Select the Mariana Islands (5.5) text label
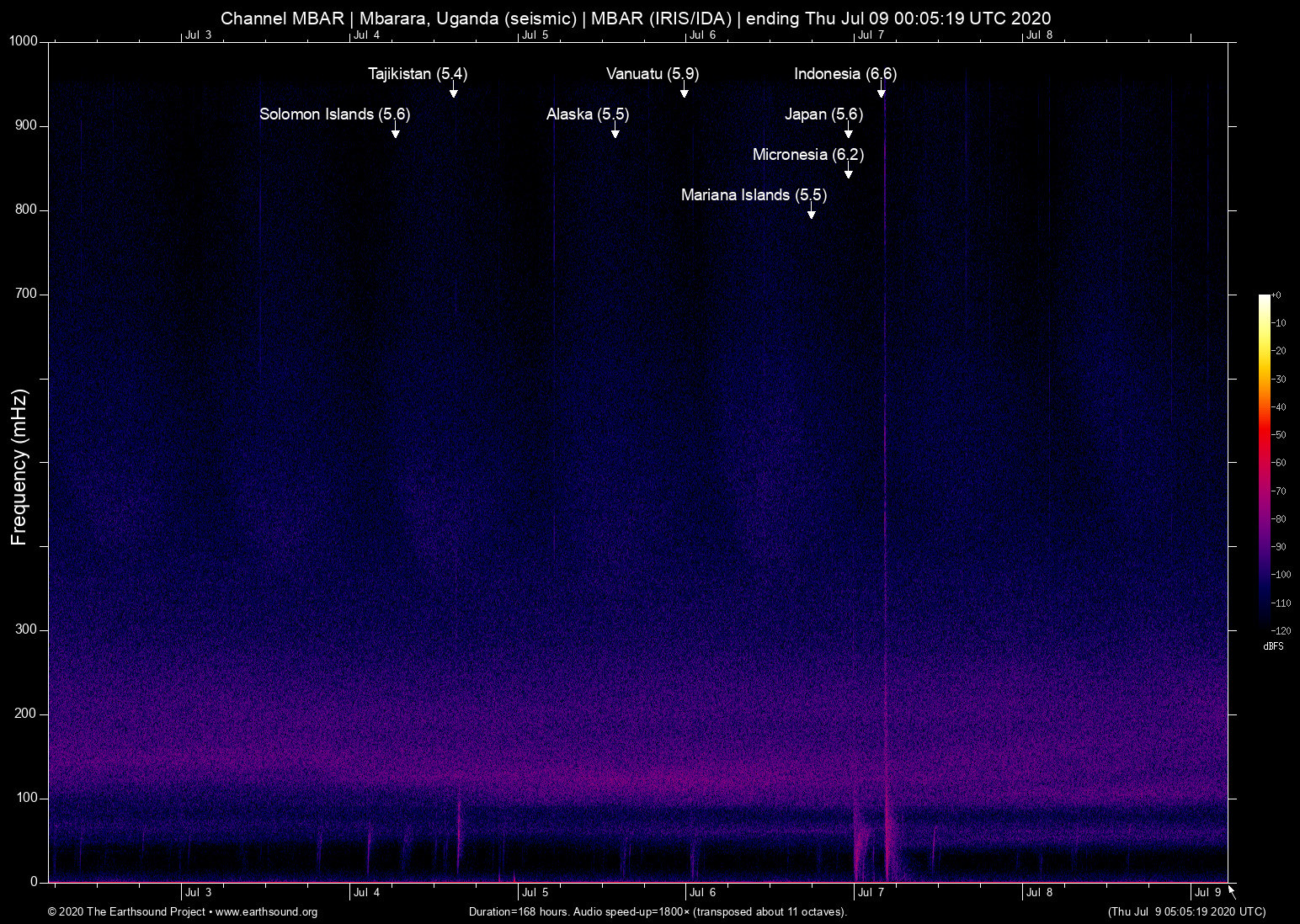Screen dimensions: 1300x924 pos(754,195)
